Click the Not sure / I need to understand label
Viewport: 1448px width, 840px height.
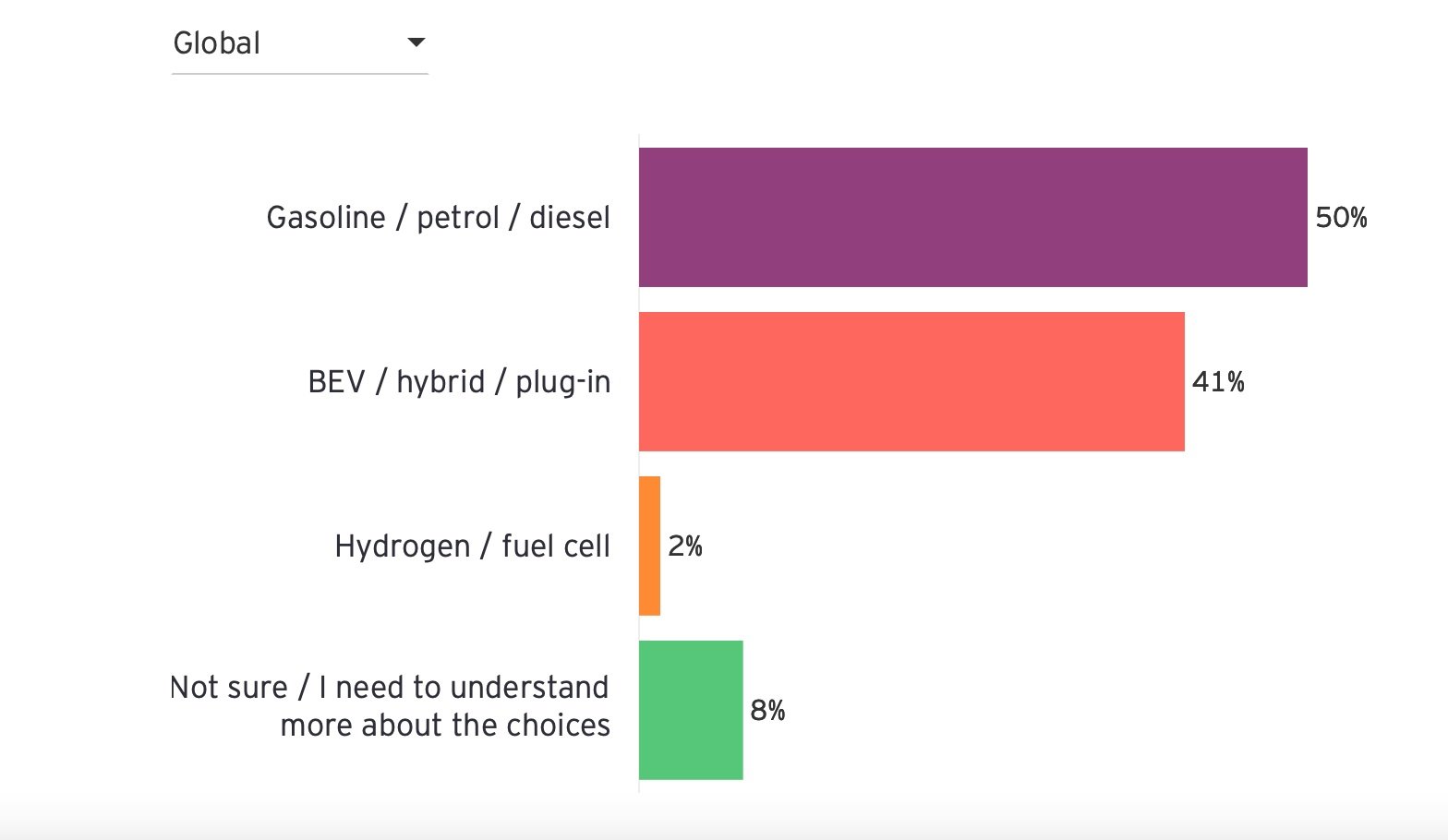tap(390, 688)
